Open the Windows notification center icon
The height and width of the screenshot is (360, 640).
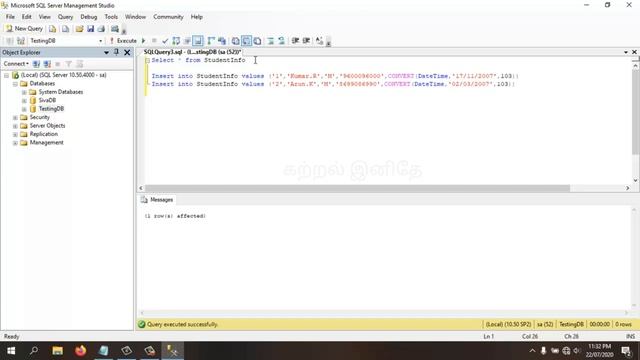point(626,351)
